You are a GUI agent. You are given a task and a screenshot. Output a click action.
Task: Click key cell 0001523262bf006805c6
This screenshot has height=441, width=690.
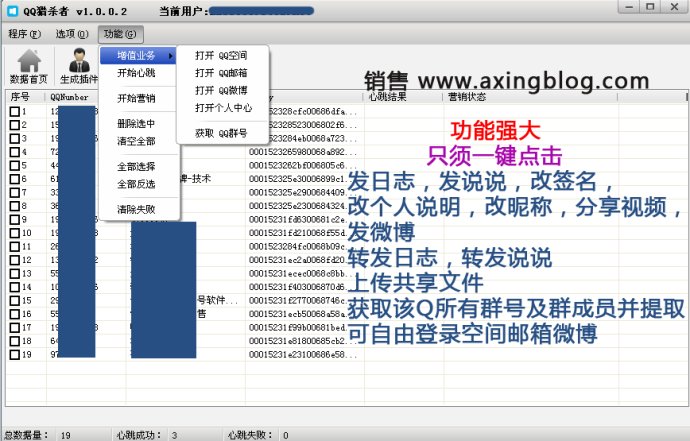click(x=303, y=165)
